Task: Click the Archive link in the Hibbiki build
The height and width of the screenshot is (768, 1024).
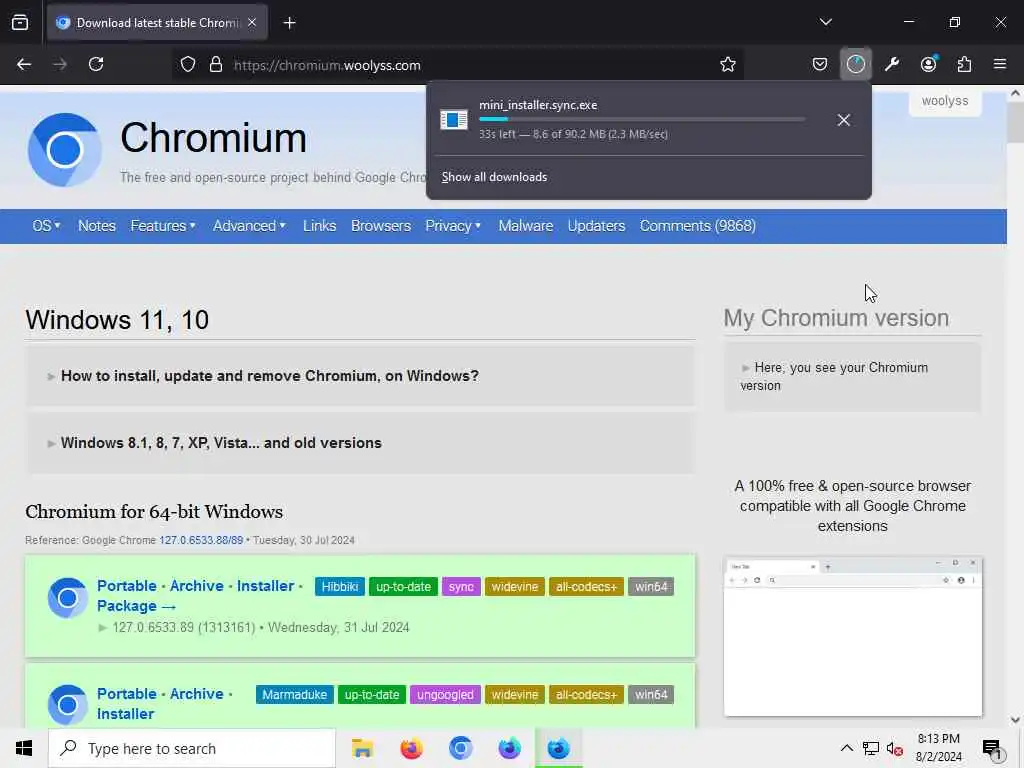Action: [x=197, y=586]
